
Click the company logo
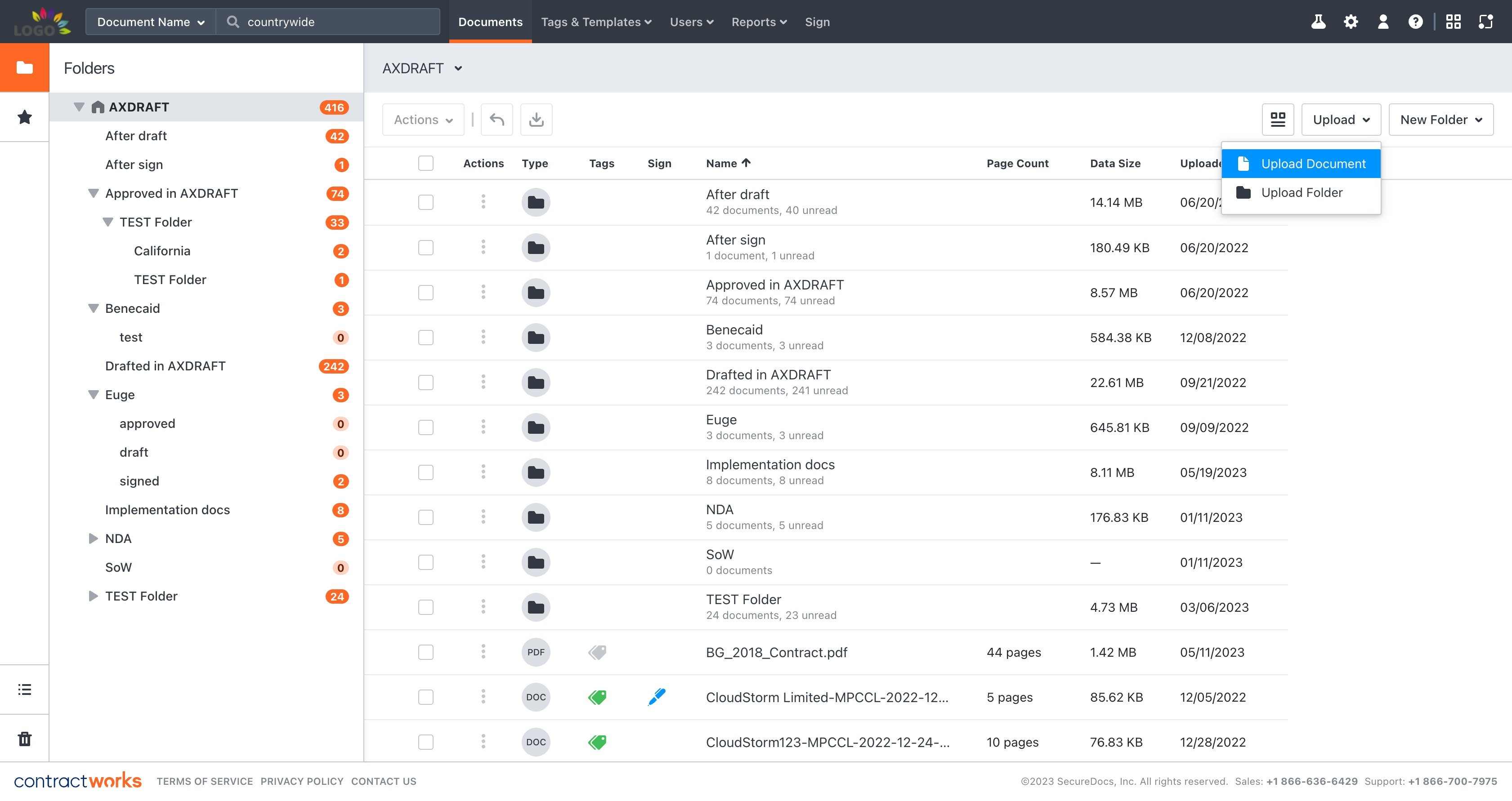point(42,22)
